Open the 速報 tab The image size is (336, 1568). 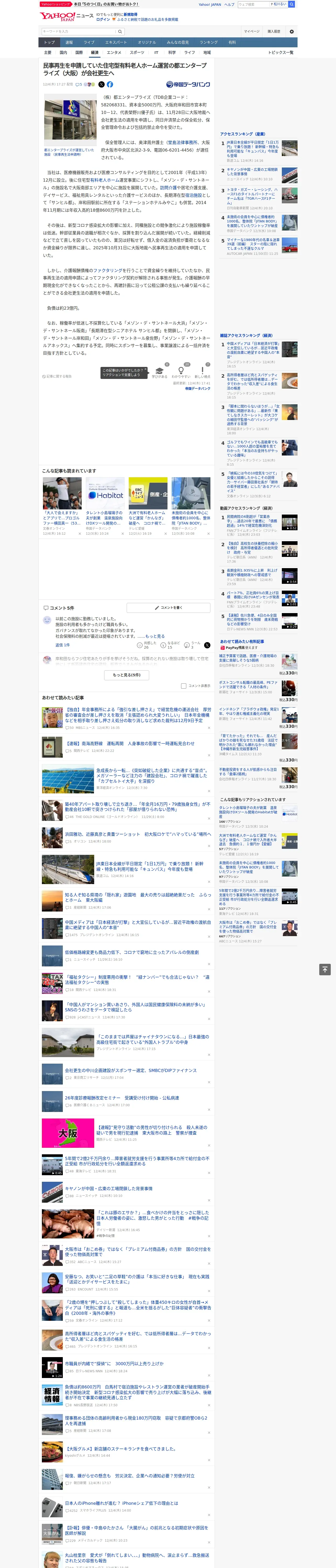(69, 43)
